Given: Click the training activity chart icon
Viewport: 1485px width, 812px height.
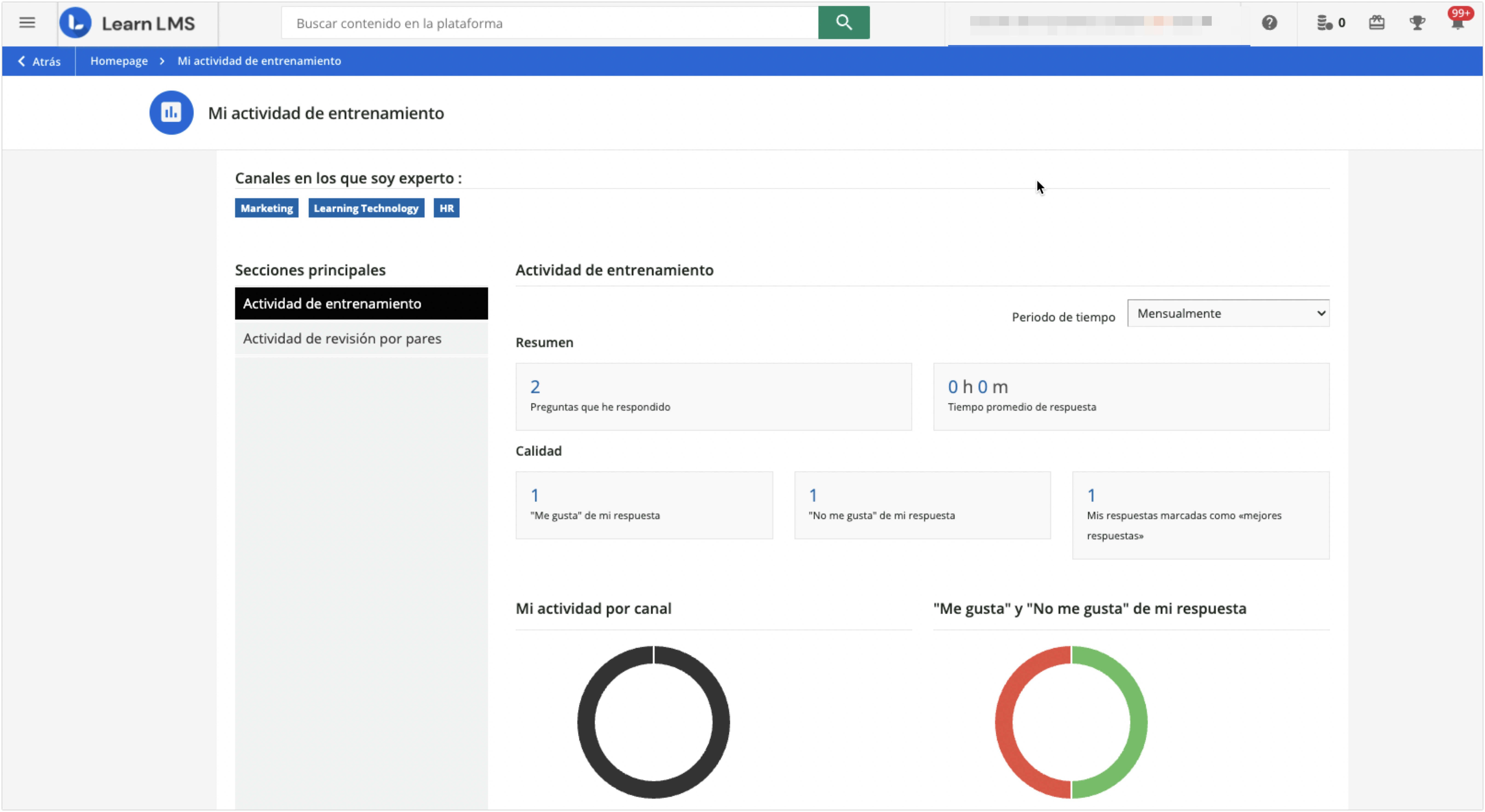Looking at the screenshot, I should 171,112.
